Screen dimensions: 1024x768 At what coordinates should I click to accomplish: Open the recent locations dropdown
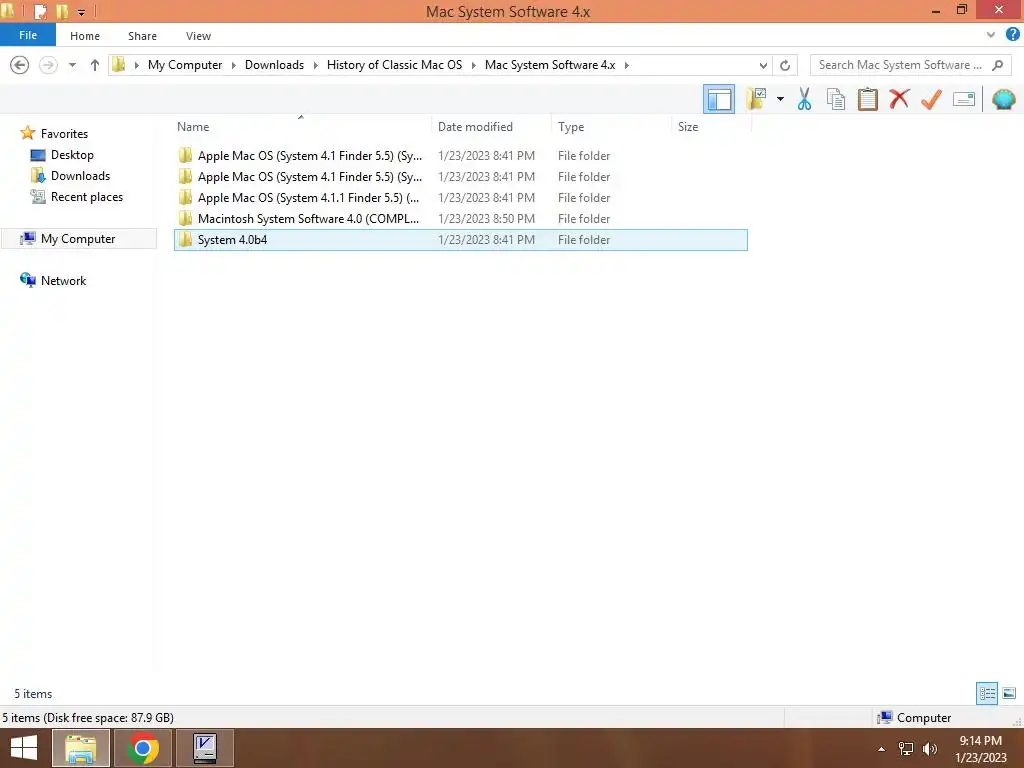point(72,65)
